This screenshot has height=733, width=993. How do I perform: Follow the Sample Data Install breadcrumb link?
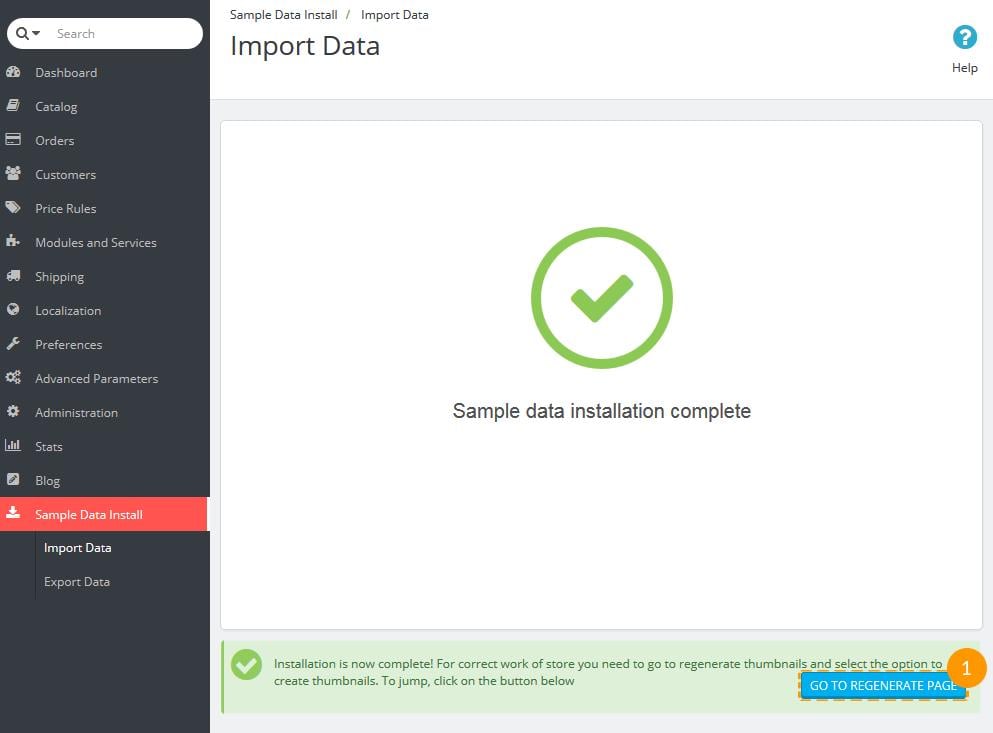(x=283, y=15)
